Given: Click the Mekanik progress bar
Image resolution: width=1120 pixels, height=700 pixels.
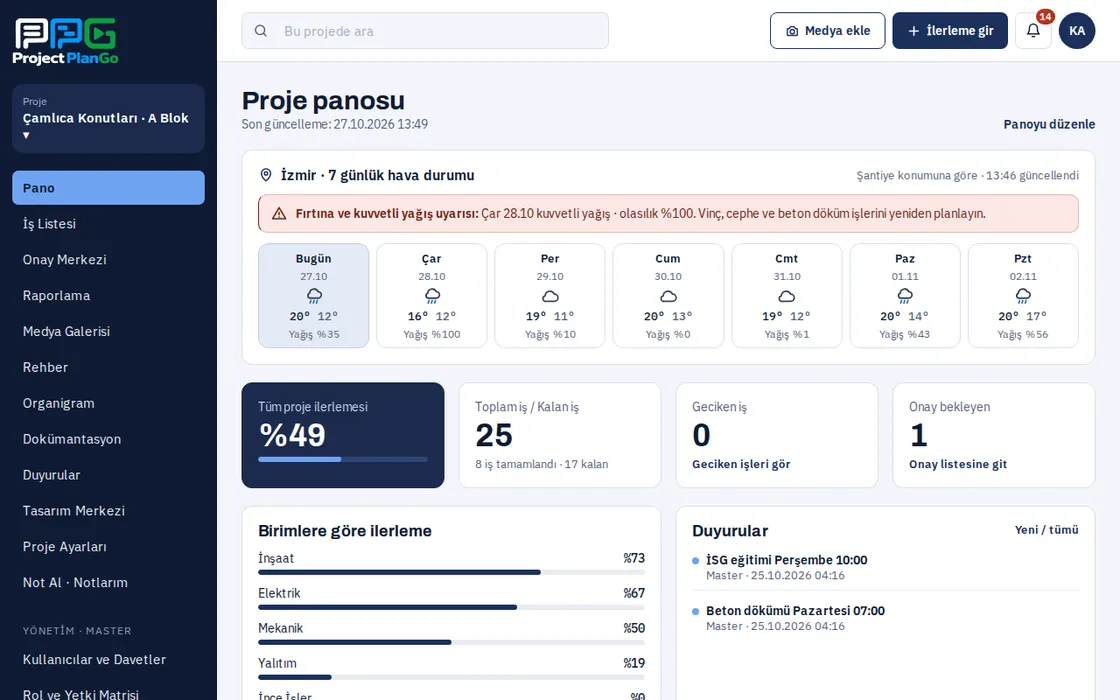Looking at the screenshot, I should [451, 642].
